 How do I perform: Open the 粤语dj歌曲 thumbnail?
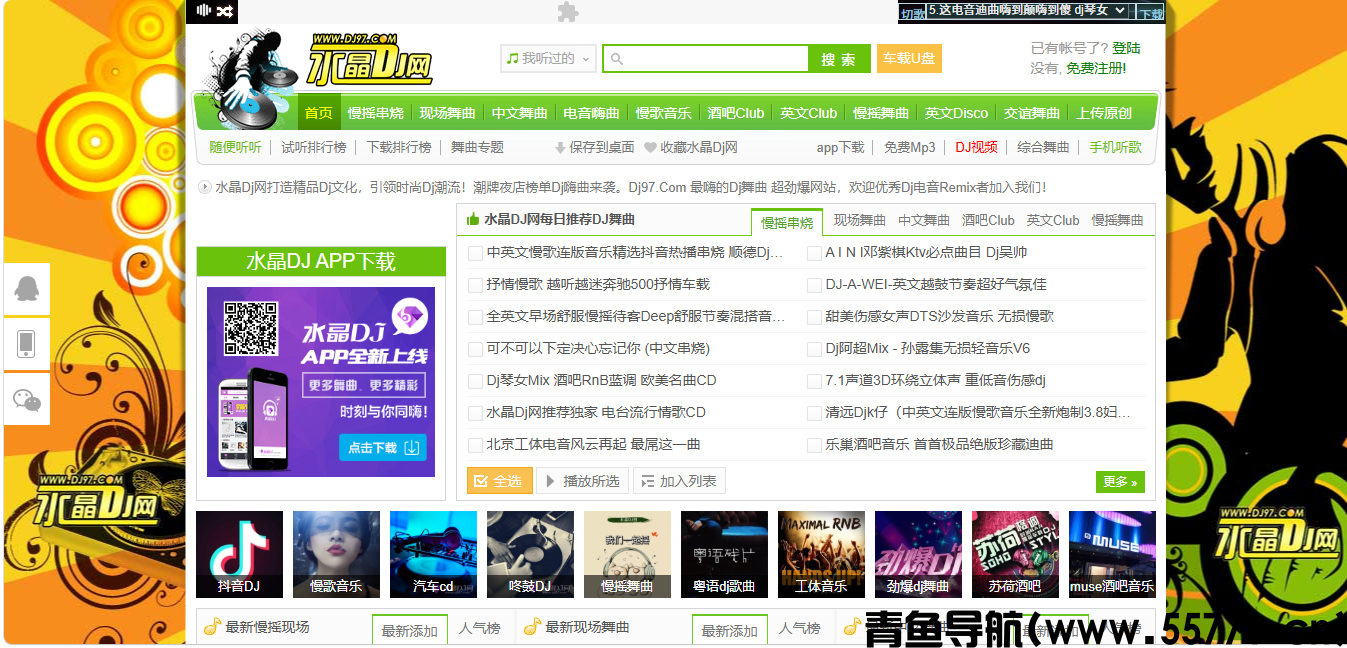click(x=724, y=554)
